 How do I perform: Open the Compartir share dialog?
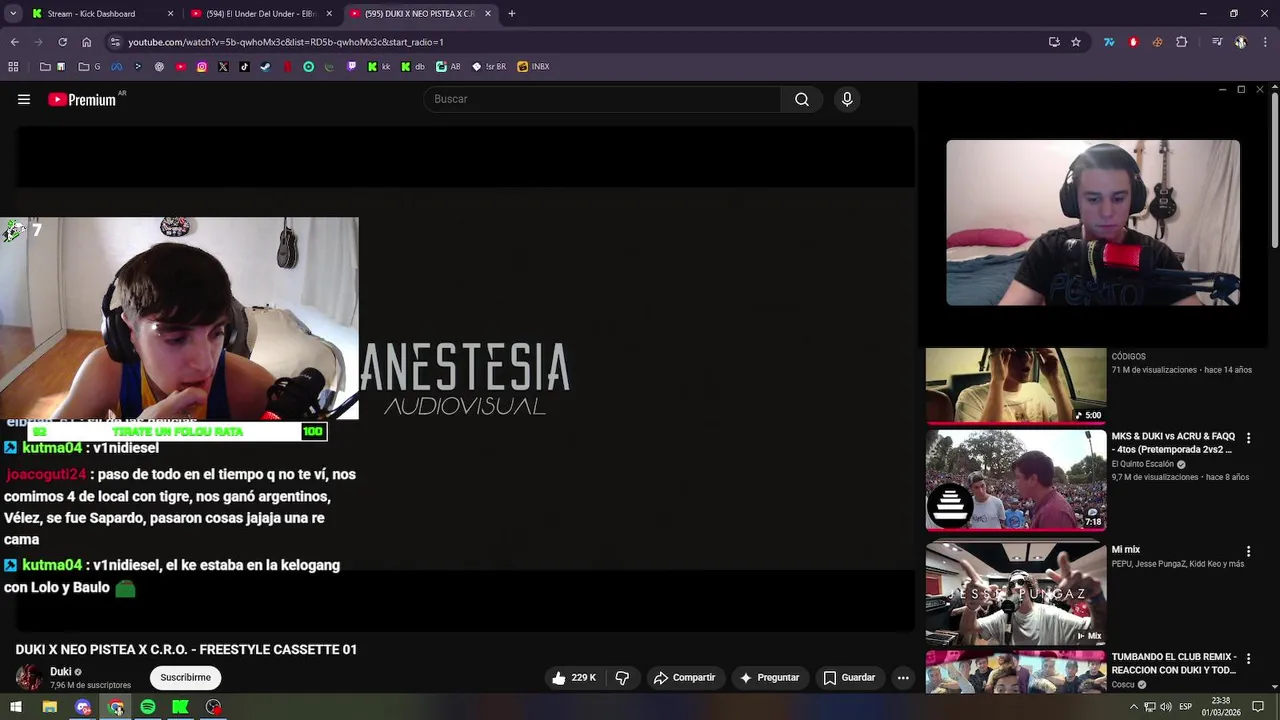coord(685,678)
